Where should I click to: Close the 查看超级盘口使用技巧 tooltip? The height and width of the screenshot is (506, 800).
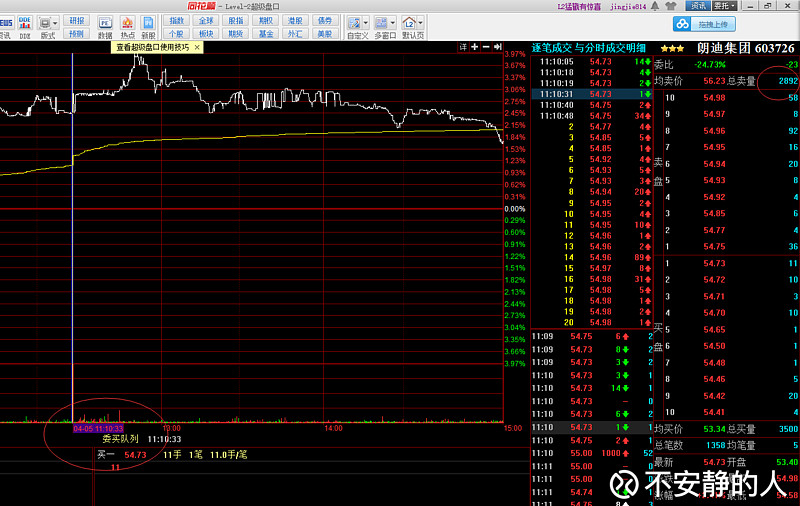click(x=197, y=47)
